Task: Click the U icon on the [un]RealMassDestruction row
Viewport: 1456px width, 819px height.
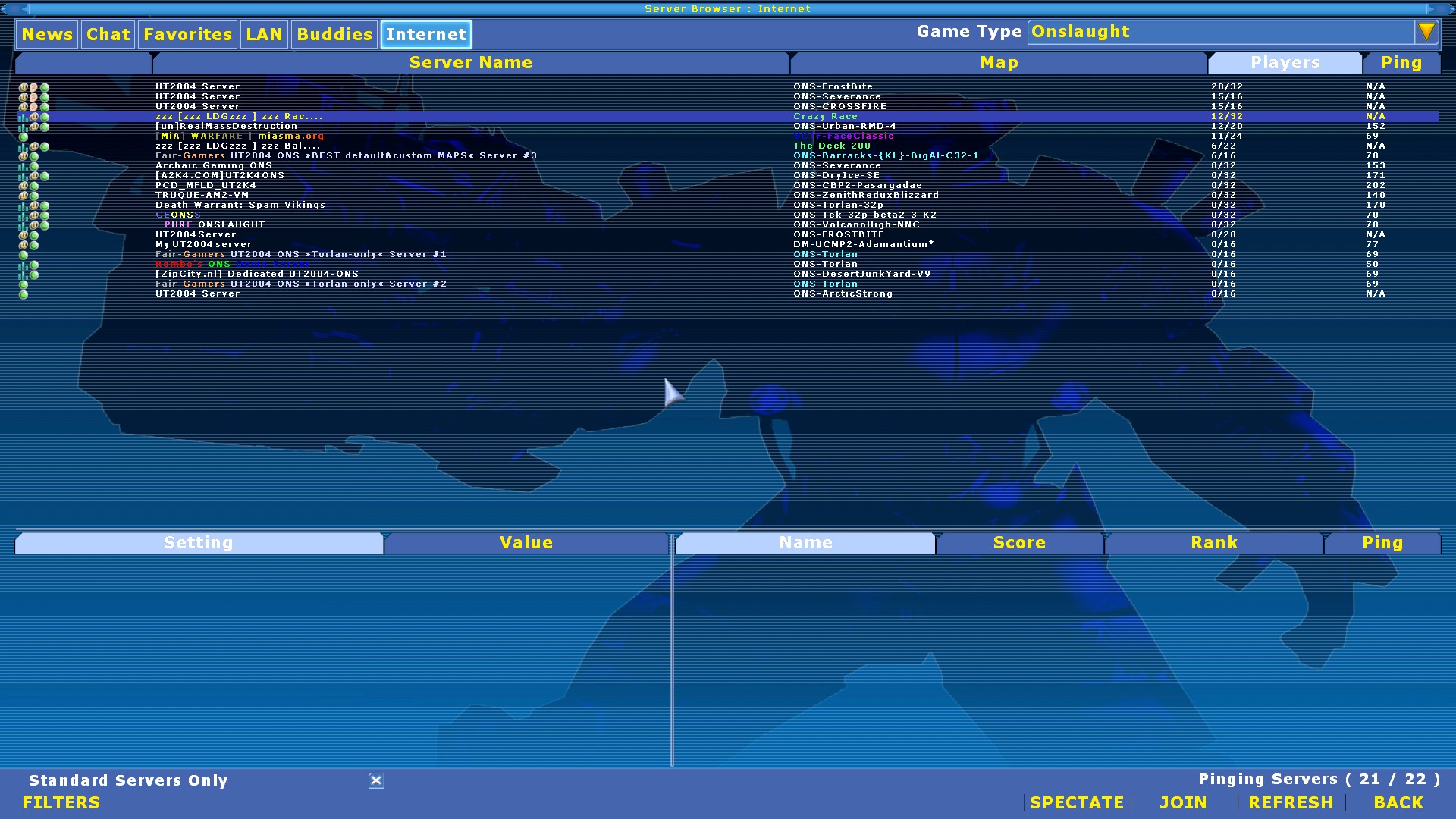Action: 33,127
